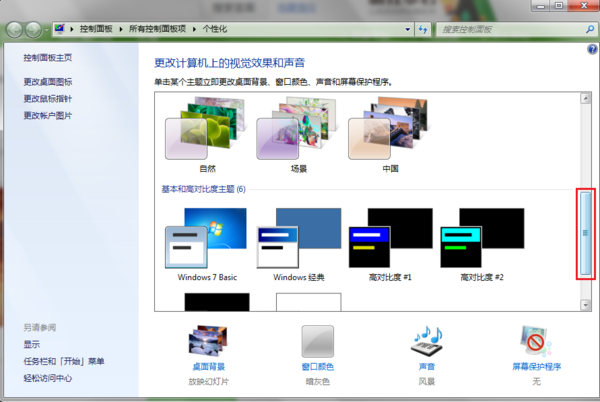Open 屏幕保护程序 icon
Viewport: 600px width, 402px height.
[536, 340]
